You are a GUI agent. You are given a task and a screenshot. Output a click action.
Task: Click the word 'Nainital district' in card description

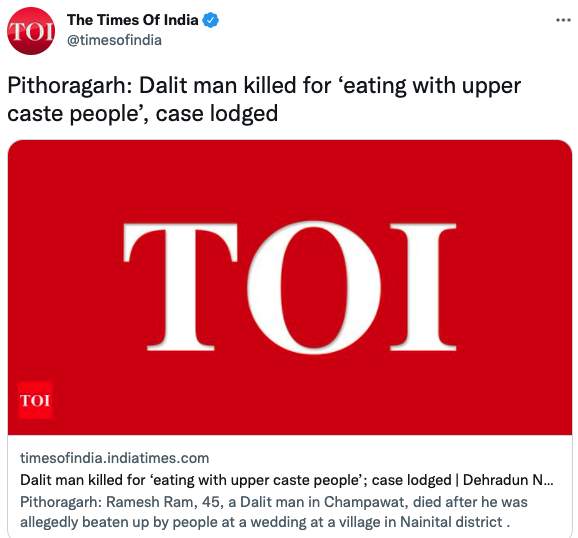pos(451,522)
